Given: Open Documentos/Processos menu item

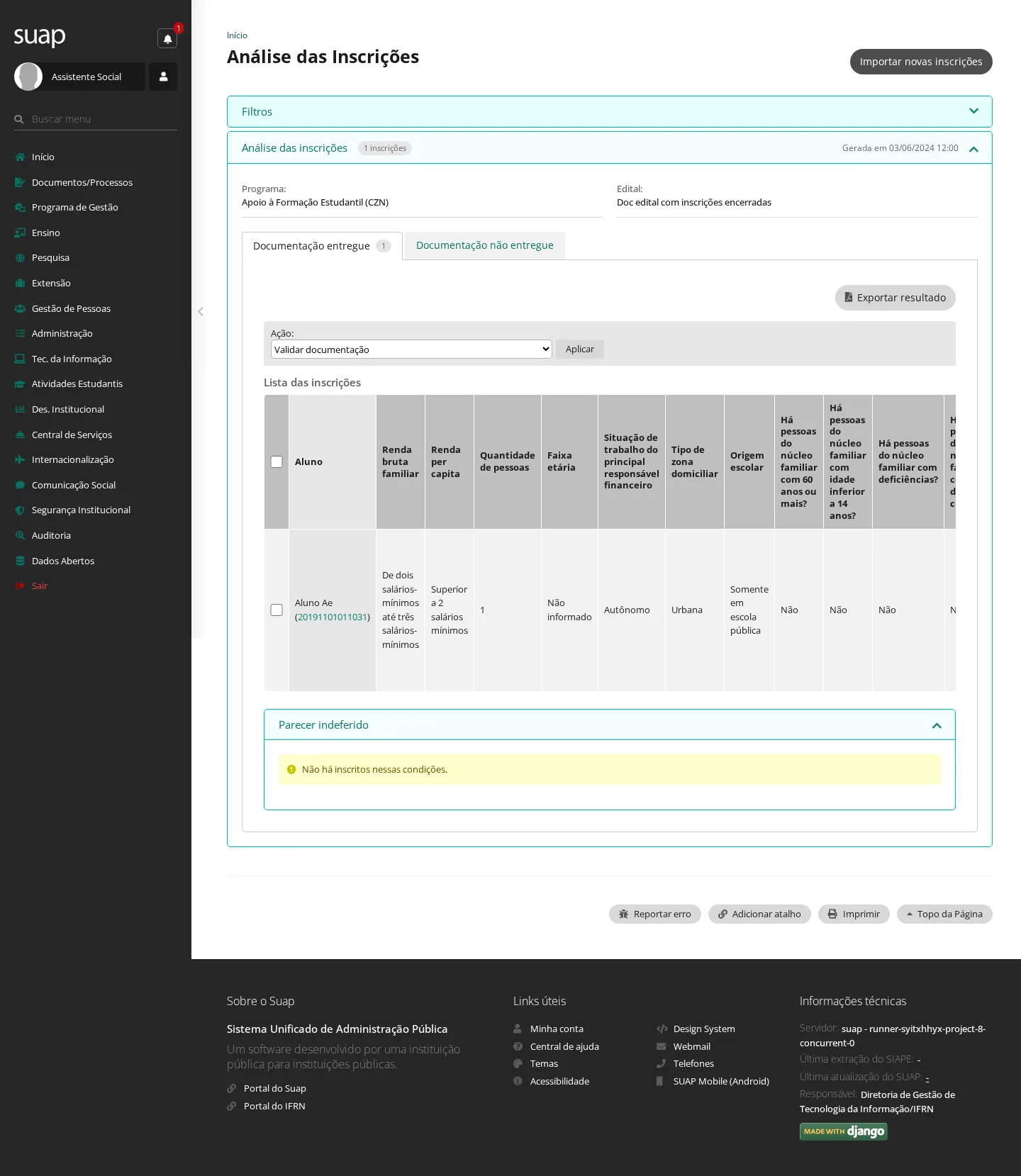Looking at the screenshot, I should pyautogui.click(x=82, y=182).
